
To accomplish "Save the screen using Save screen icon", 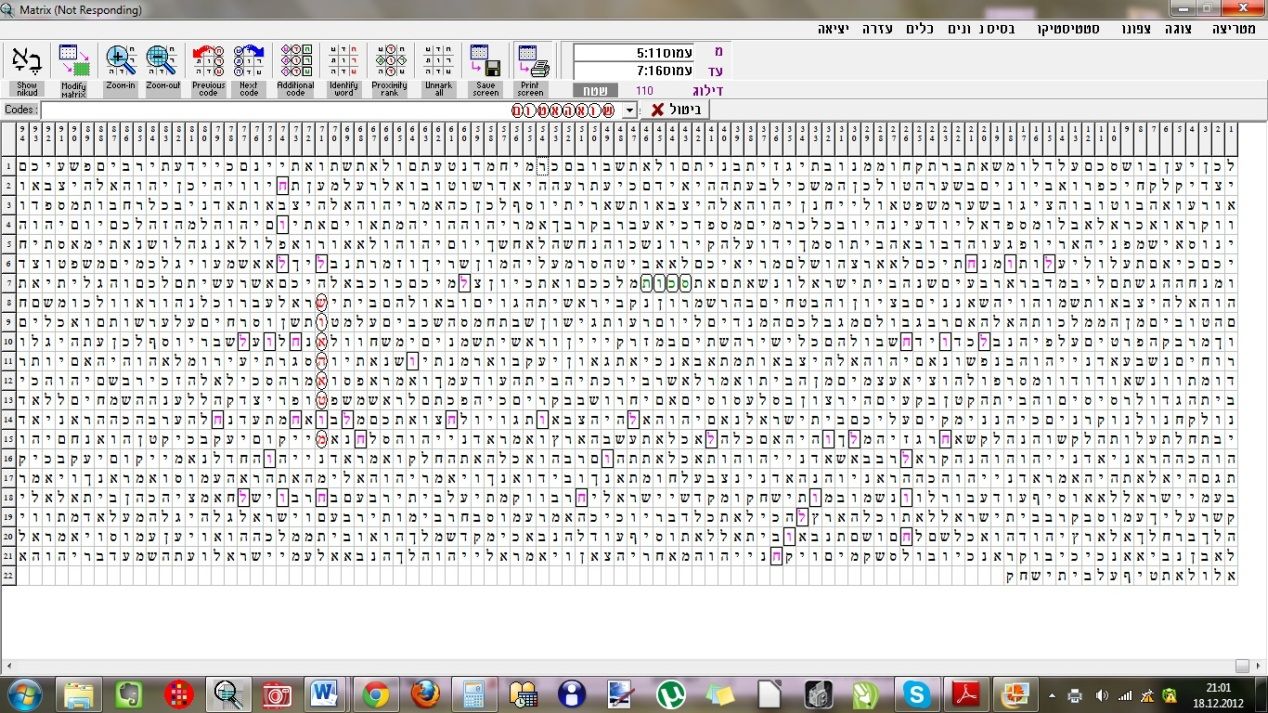I will [x=485, y=62].
